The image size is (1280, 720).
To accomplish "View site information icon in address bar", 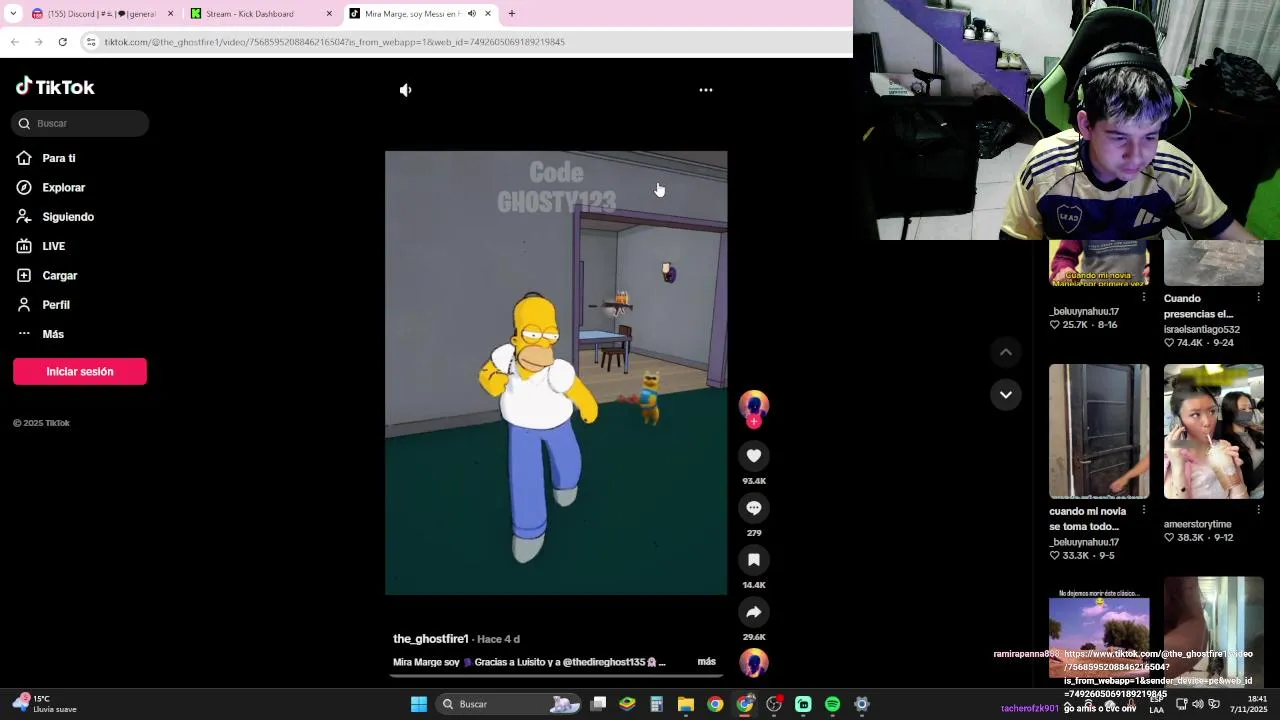I will pyautogui.click(x=91, y=42).
